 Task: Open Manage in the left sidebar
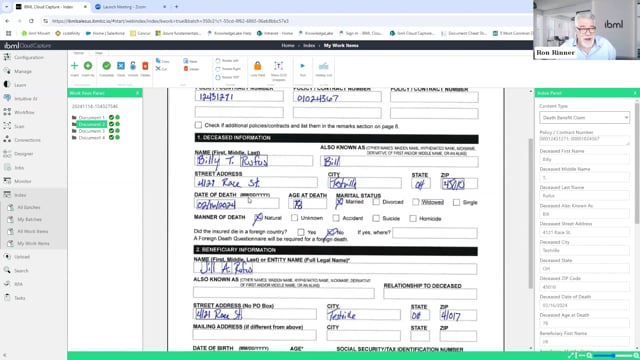[x=23, y=71]
